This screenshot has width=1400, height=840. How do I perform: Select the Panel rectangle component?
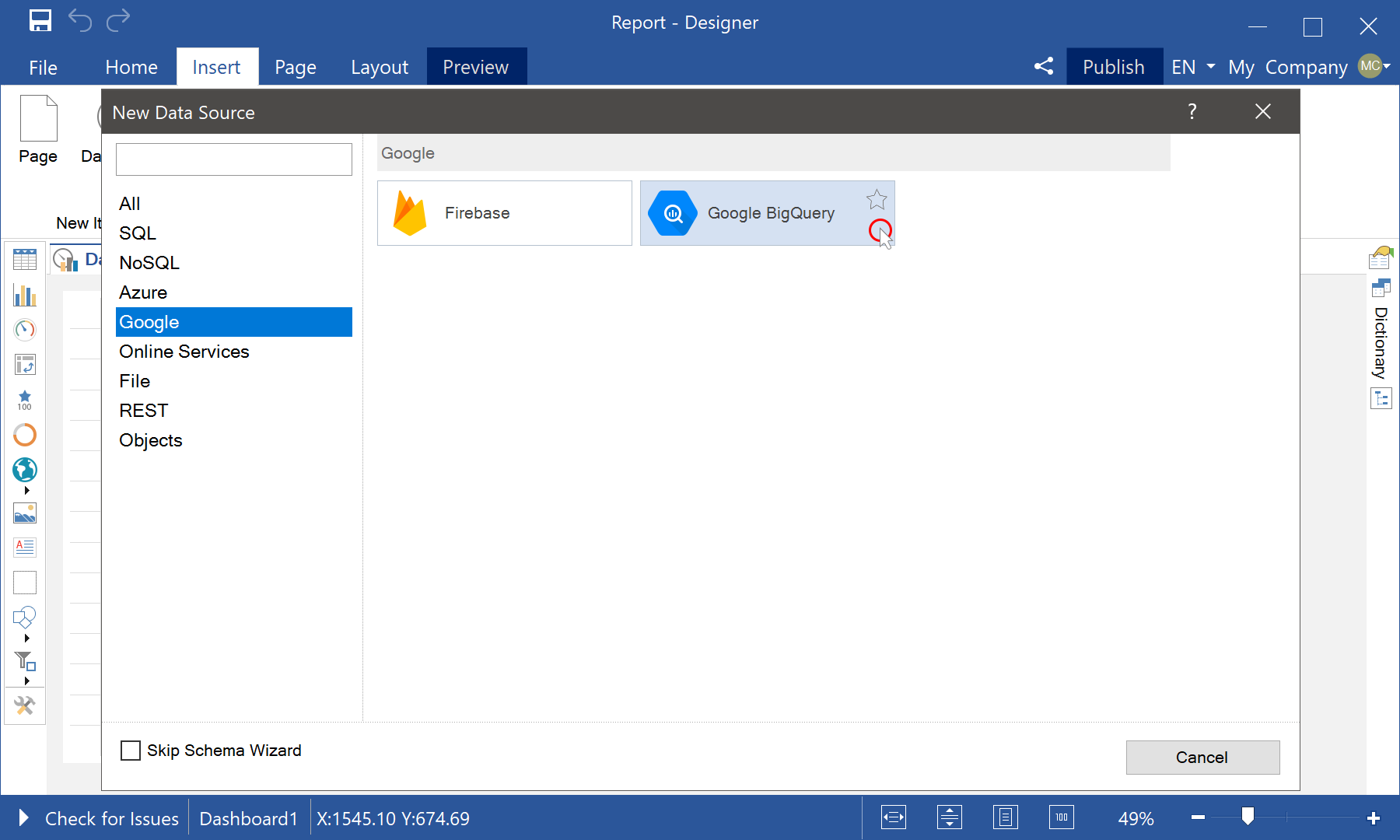[x=25, y=583]
